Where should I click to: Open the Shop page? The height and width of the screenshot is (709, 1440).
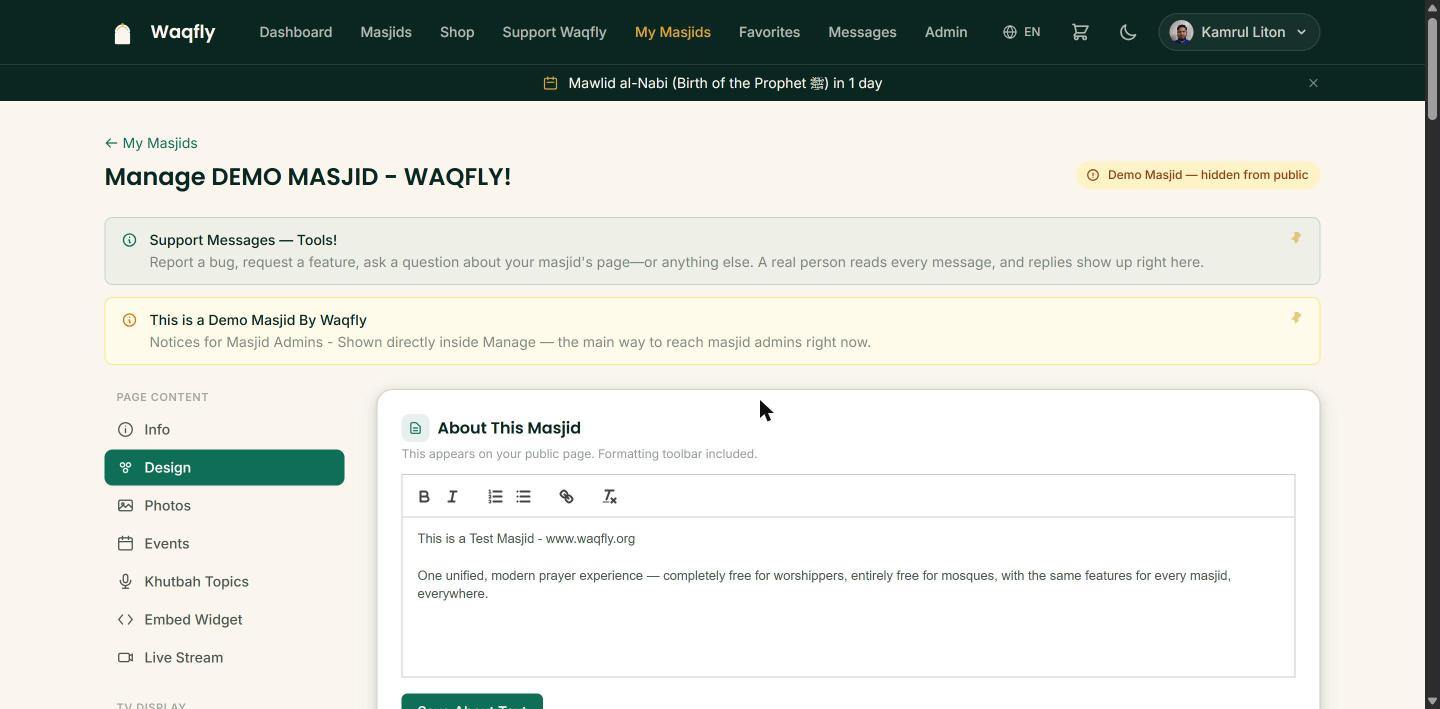pos(457,32)
